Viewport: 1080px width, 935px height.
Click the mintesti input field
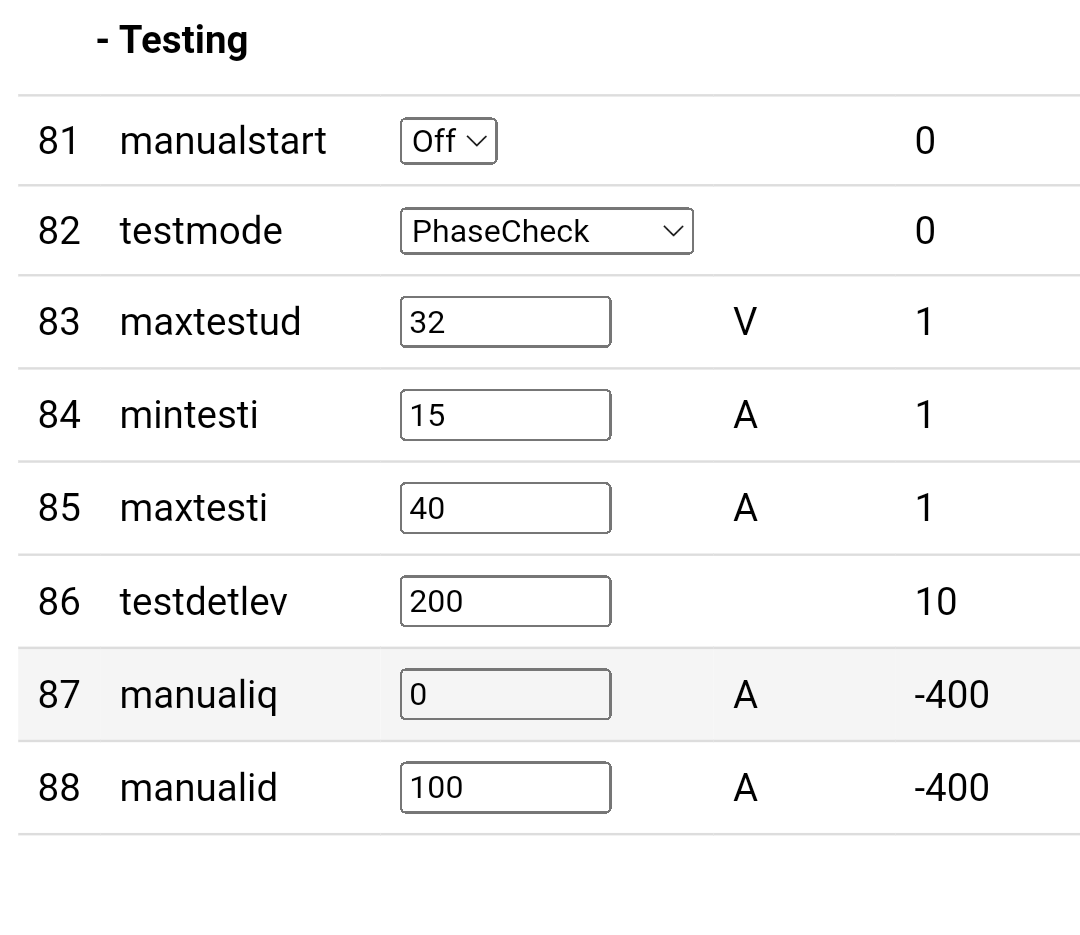point(505,415)
